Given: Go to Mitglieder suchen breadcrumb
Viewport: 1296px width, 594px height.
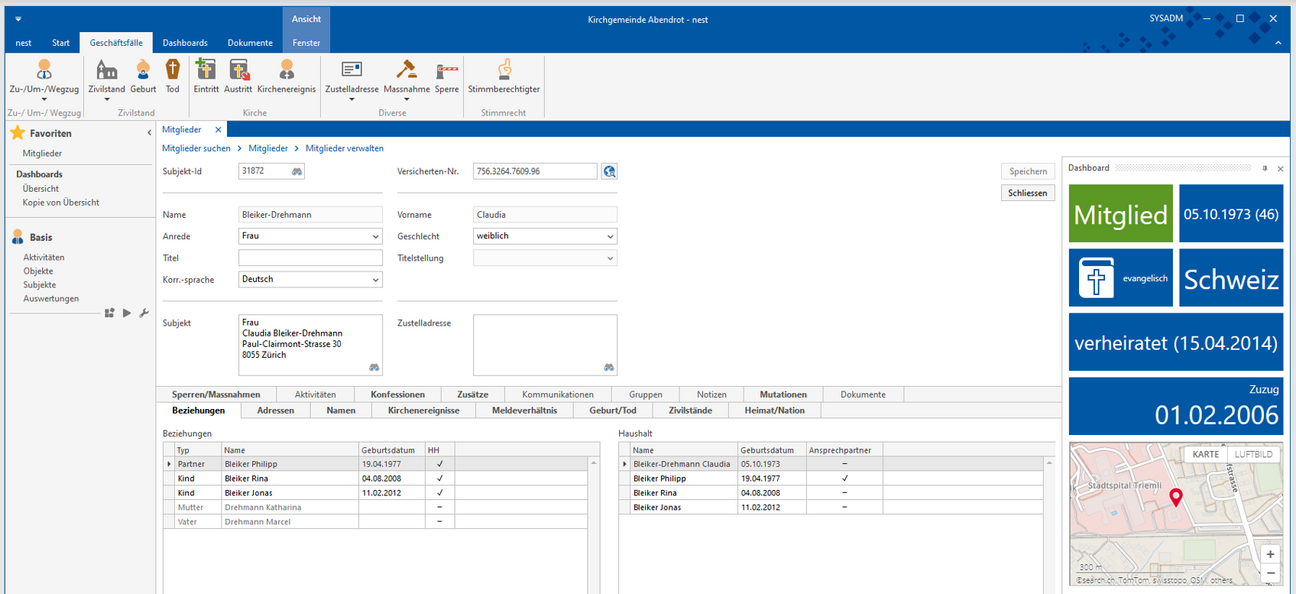Looking at the screenshot, I should coord(196,148).
